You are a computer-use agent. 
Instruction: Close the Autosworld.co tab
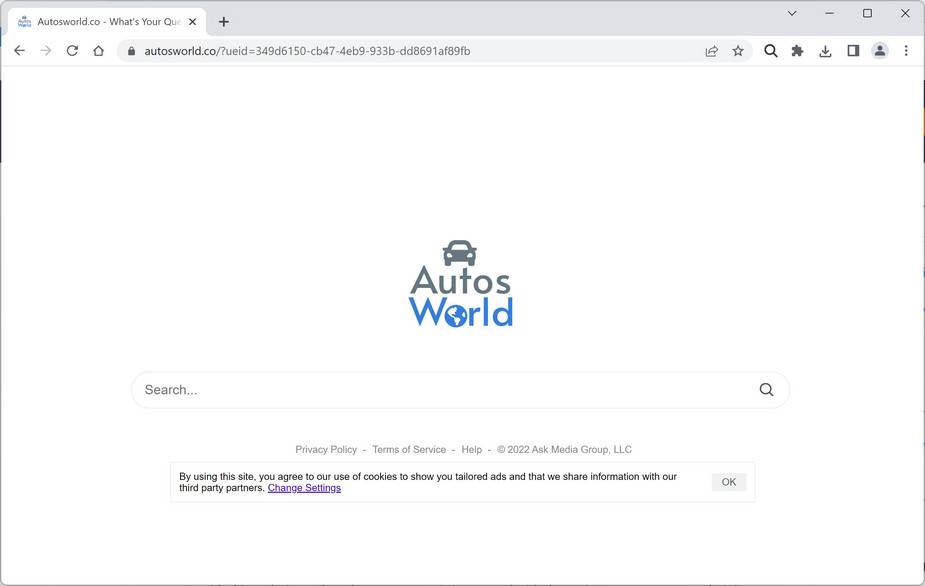coord(192,22)
